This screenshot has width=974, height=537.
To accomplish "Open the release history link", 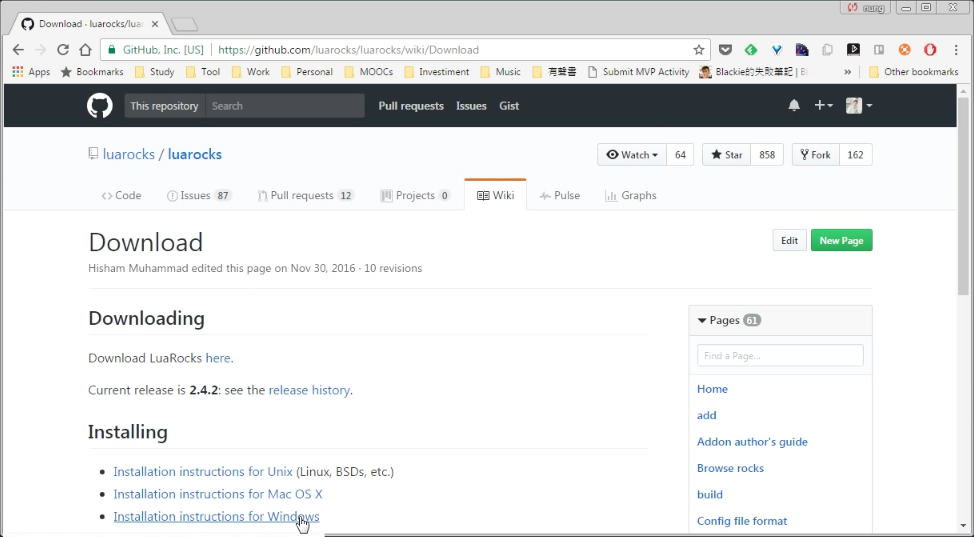I will point(309,390).
